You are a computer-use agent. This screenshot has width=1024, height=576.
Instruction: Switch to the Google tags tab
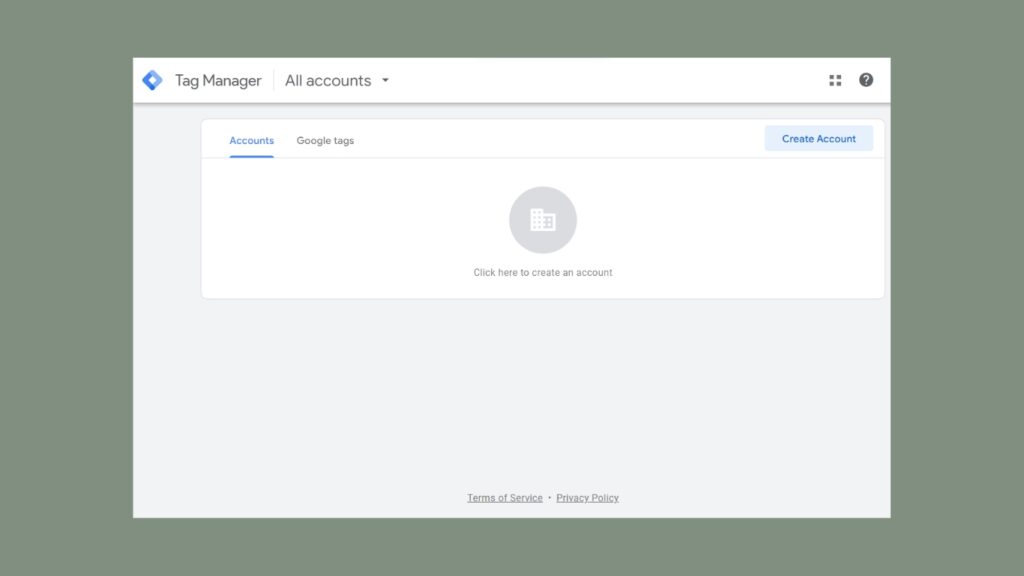[325, 140]
